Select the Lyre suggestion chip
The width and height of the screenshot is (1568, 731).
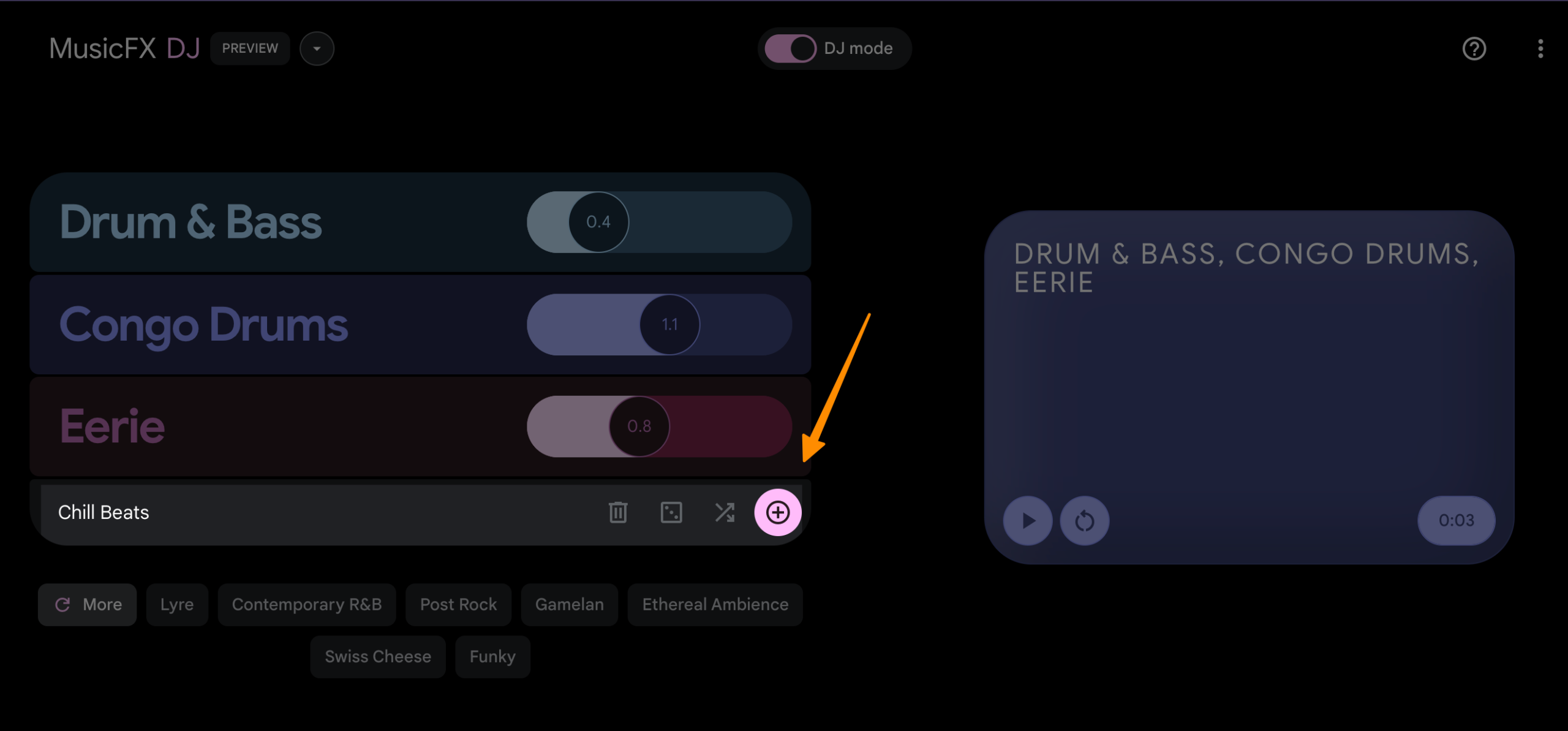[177, 605]
